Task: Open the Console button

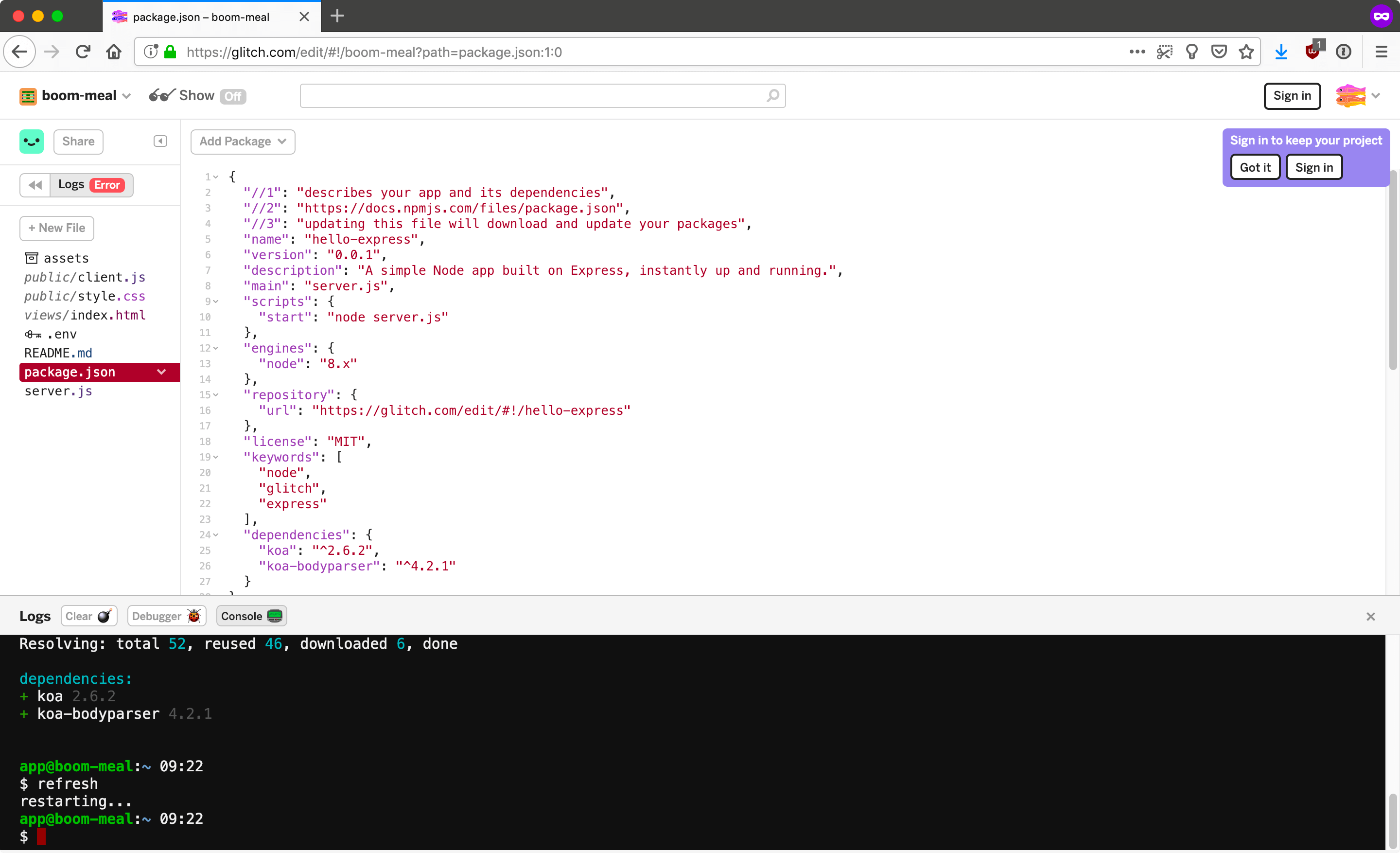Action: pyautogui.click(x=251, y=616)
